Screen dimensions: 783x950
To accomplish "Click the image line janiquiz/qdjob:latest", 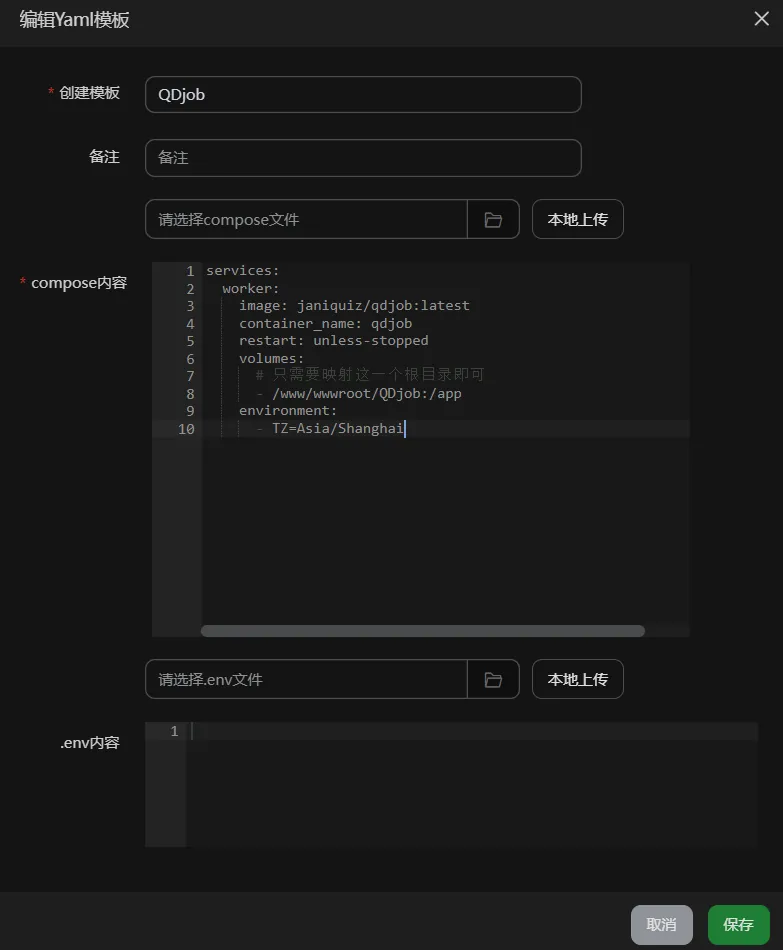I will pos(353,306).
